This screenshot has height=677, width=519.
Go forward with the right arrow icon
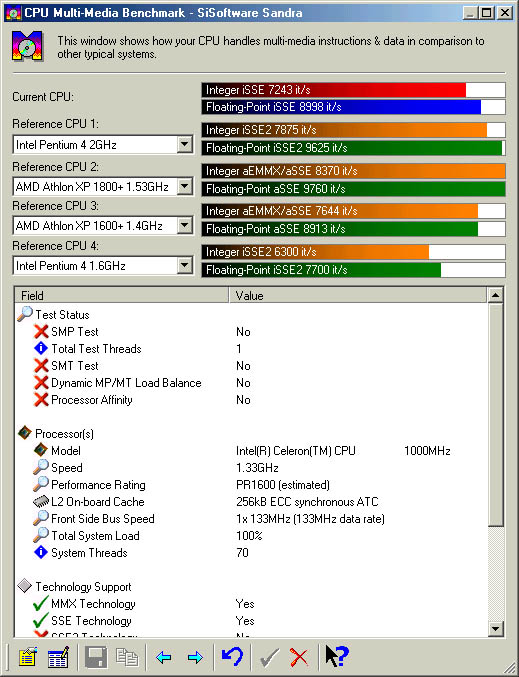tap(196, 658)
